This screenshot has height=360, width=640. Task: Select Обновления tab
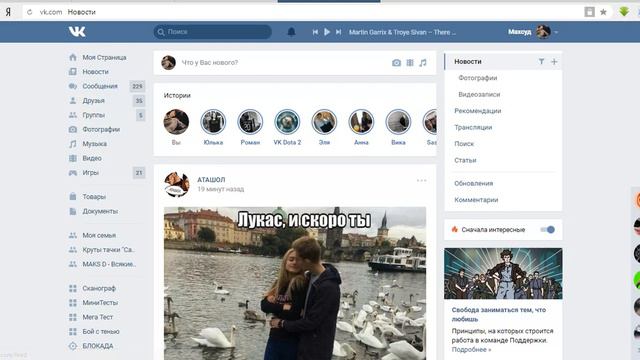(473, 184)
